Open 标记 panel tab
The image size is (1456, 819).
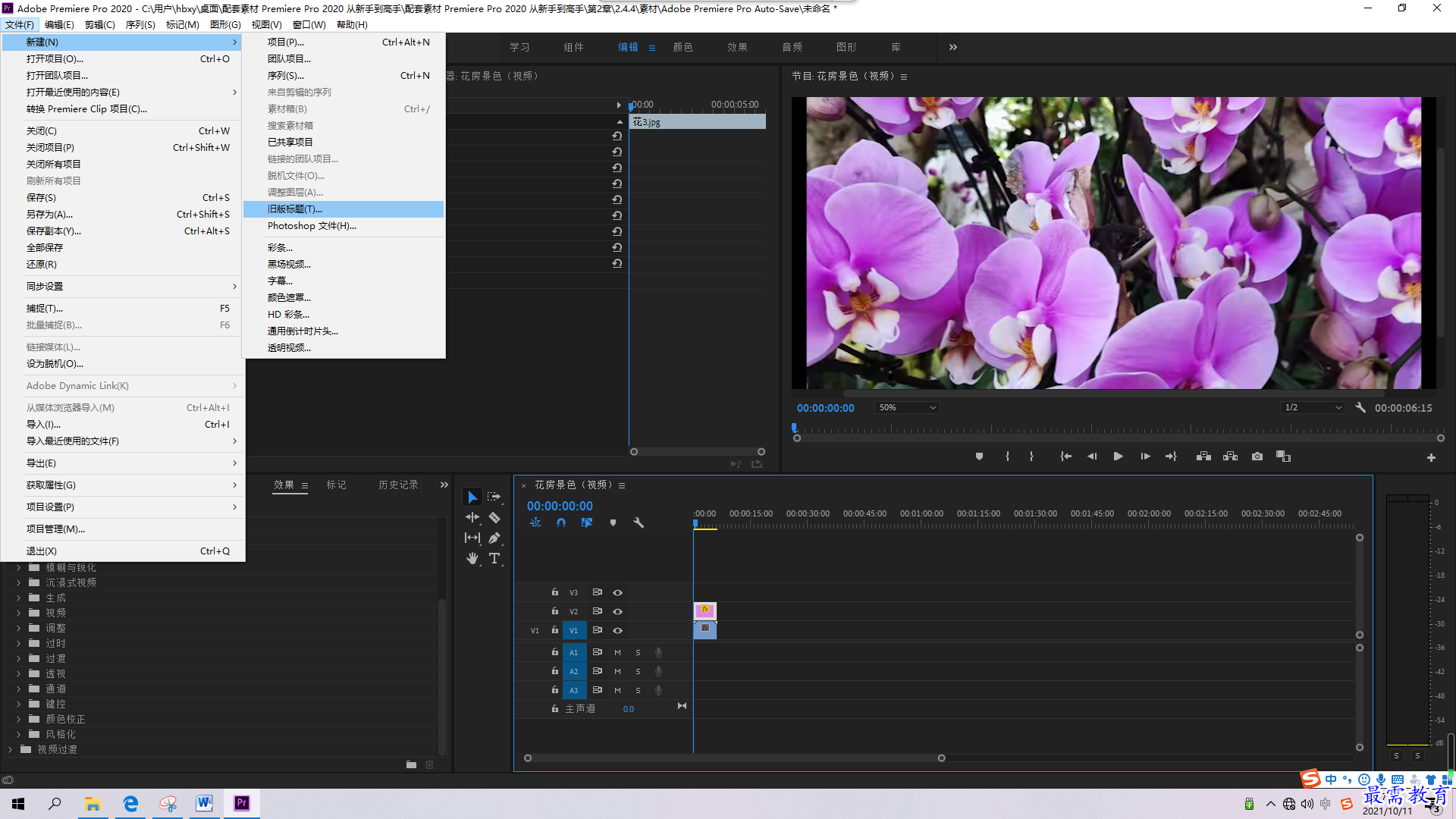(336, 485)
